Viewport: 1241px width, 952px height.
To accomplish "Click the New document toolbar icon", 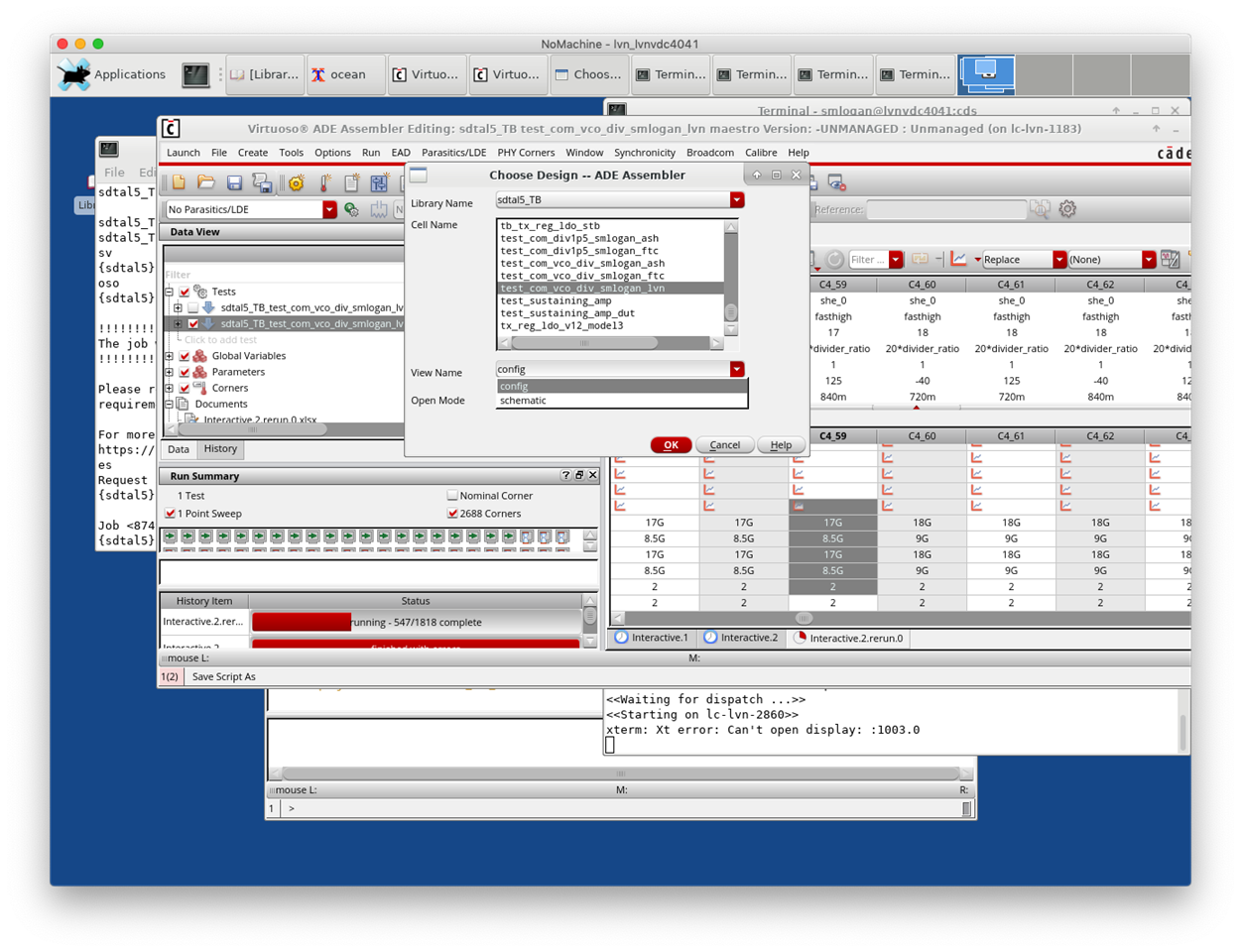I will click(x=179, y=183).
